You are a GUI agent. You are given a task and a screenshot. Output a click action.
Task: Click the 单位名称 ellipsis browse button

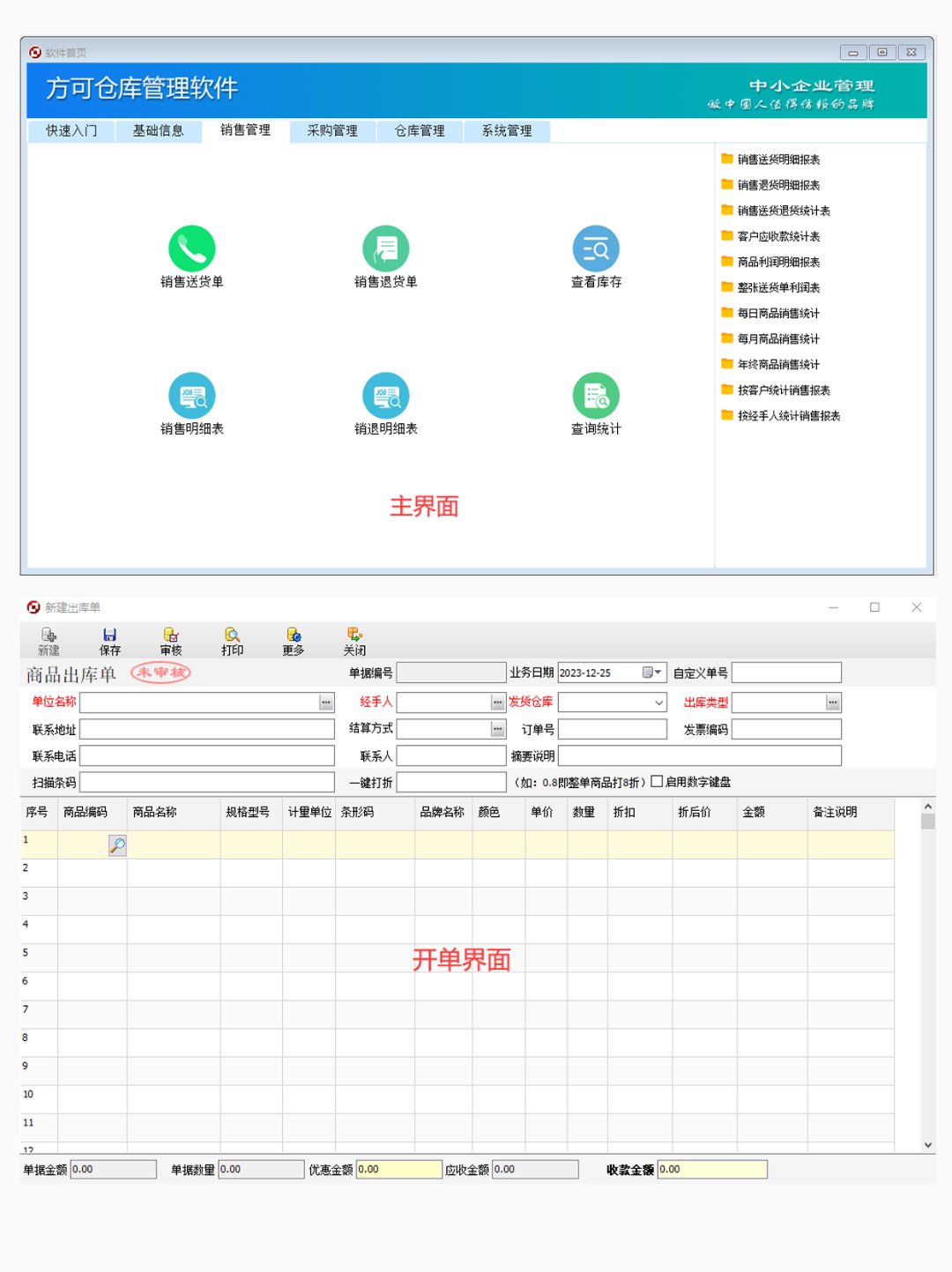tap(324, 703)
